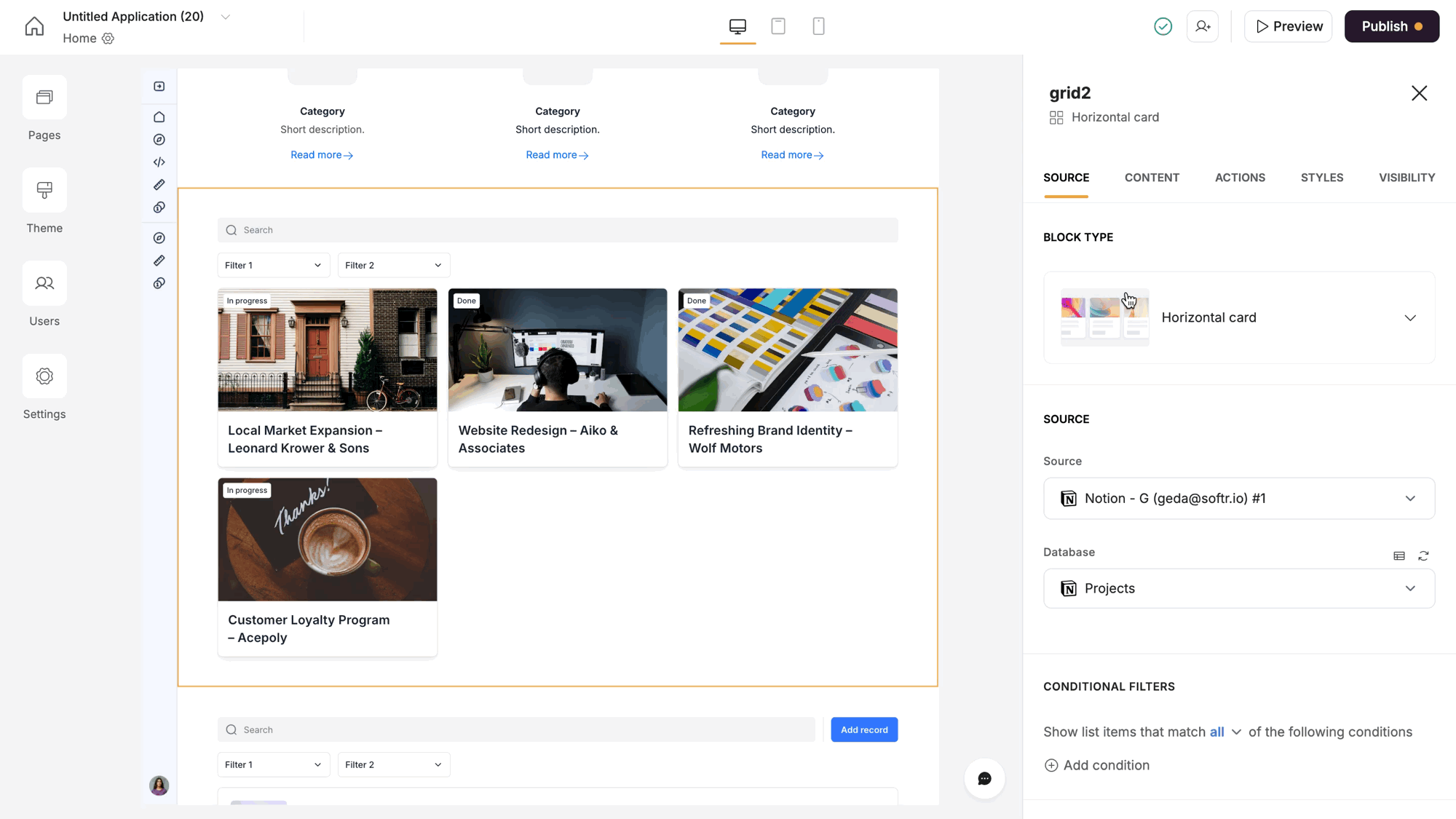Switch to the CONTENT tab

[1152, 178]
